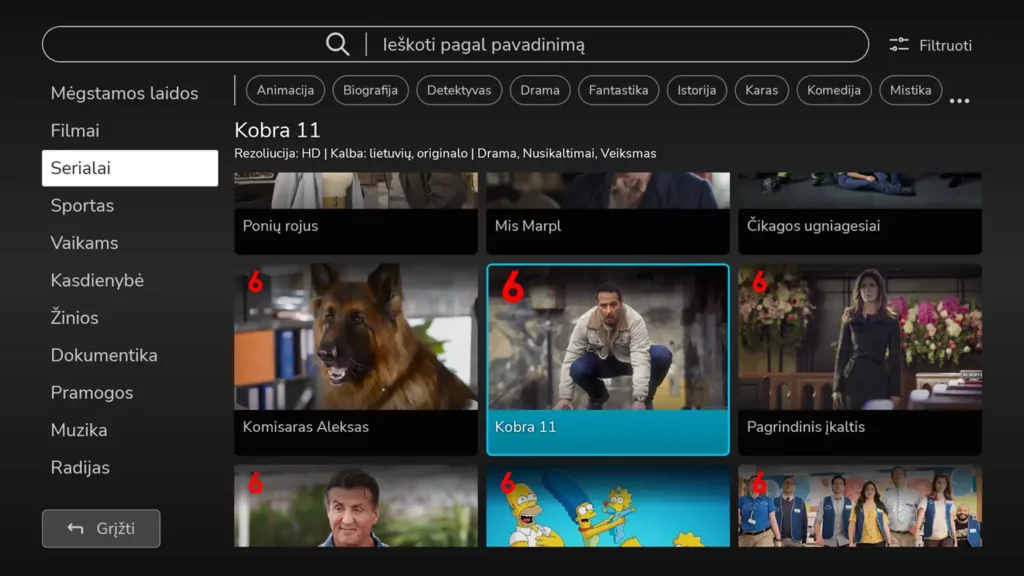The width and height of the screenshot is (1024, 576).
Task: Select the Kobra 11 series tile
Action: pyautogui.click(x=608, y=358)
